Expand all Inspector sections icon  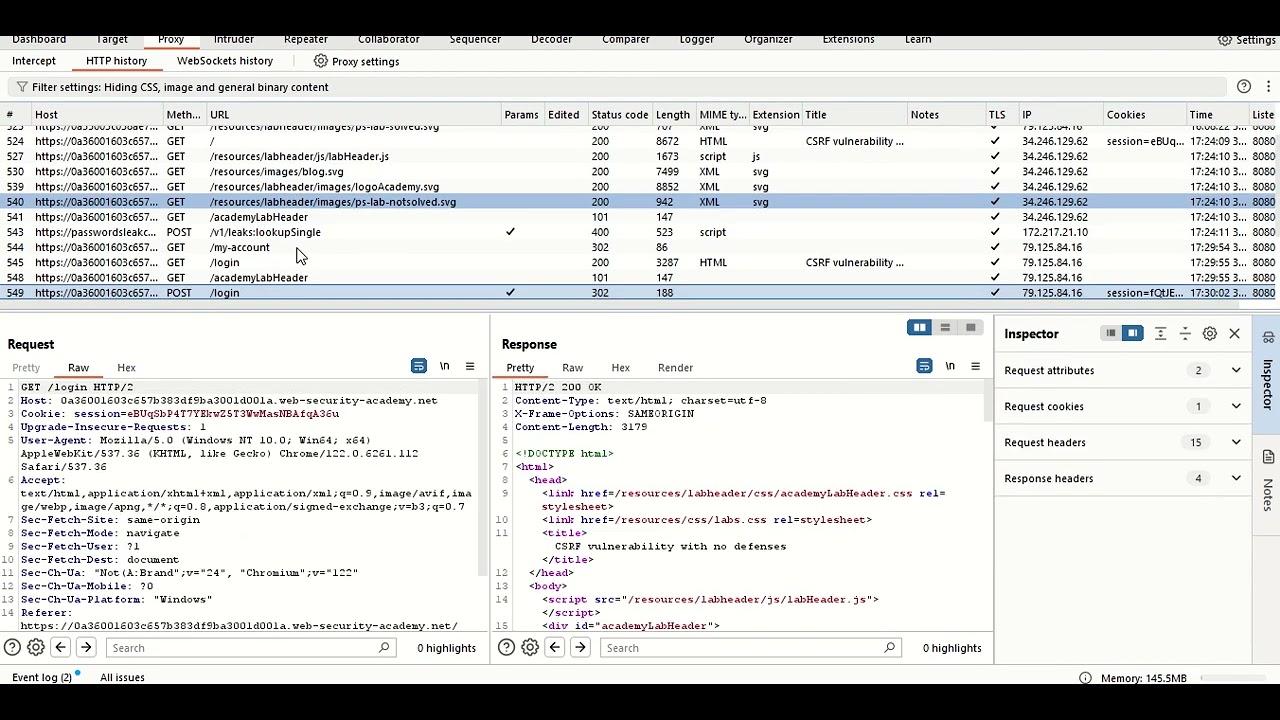(1160, 333)
